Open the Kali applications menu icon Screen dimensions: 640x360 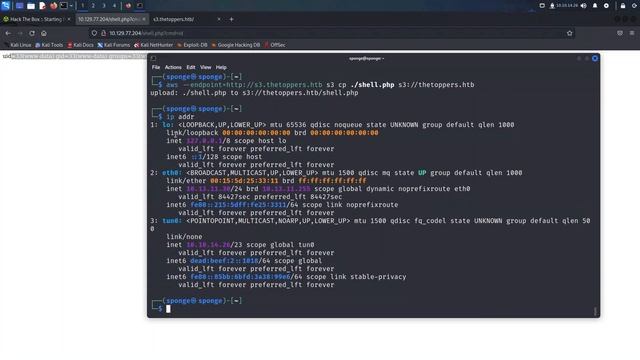pos(5,5)
